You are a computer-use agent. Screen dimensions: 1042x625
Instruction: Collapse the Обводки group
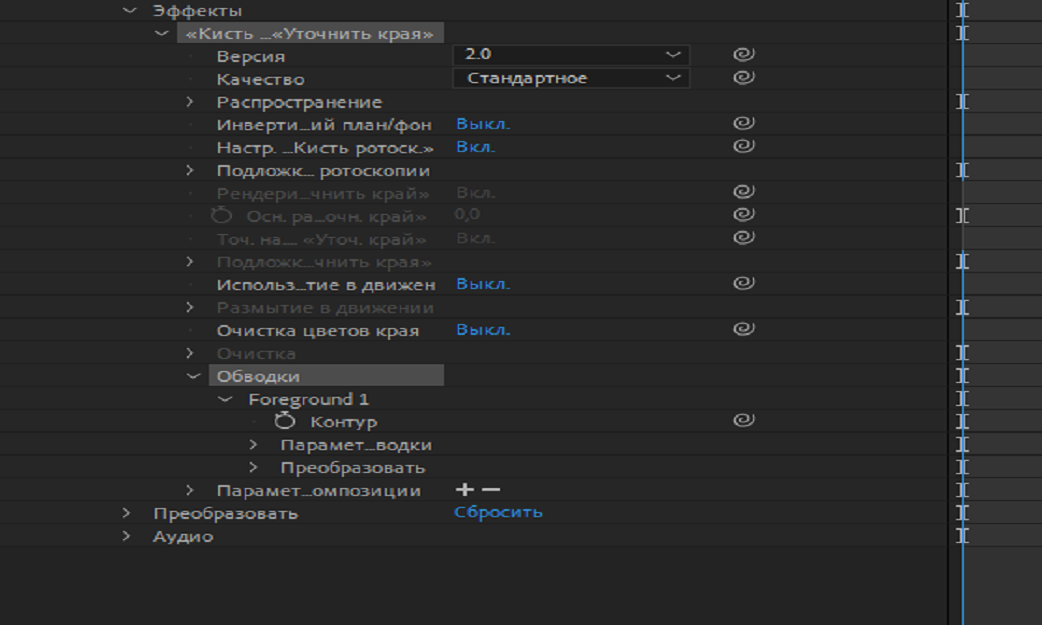193,376
